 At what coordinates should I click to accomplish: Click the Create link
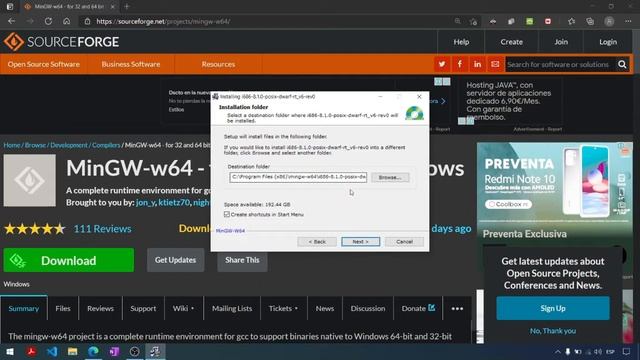(511, 42)
